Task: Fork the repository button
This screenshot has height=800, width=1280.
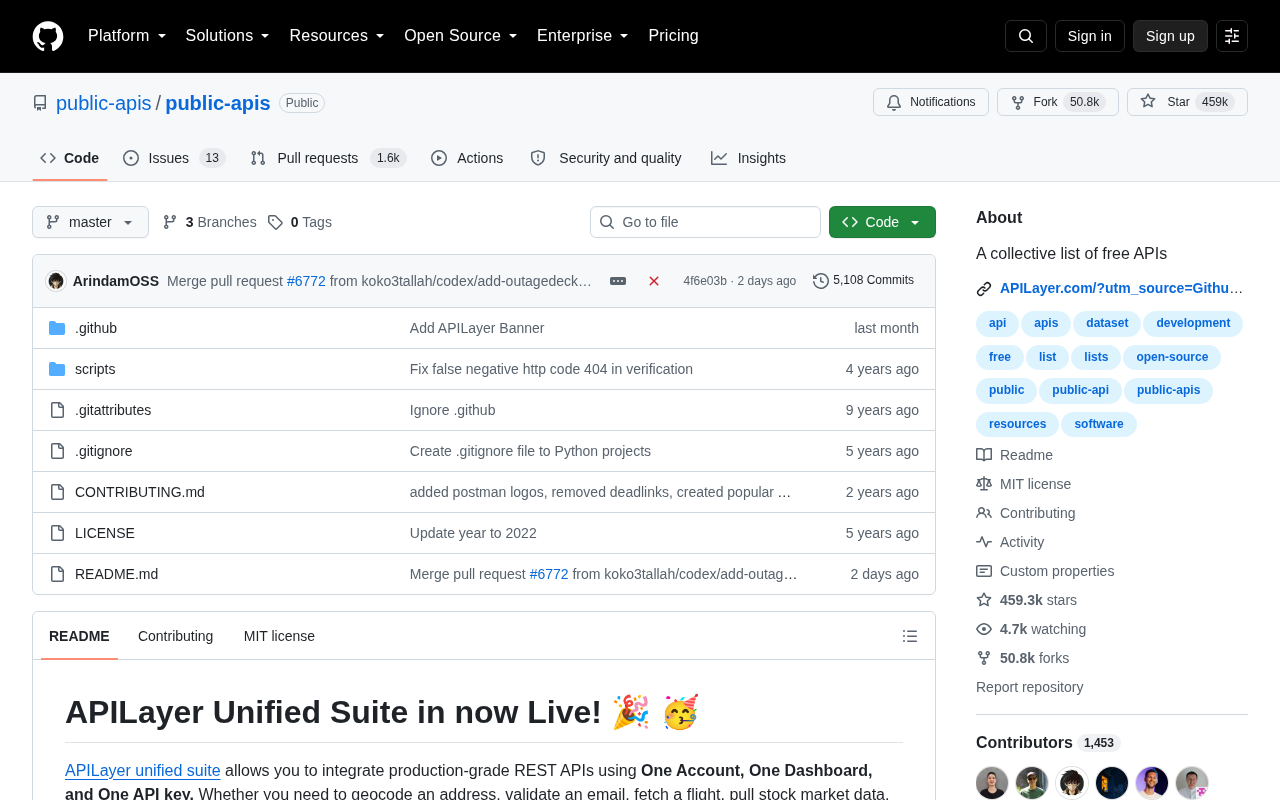Action: 1058,102
